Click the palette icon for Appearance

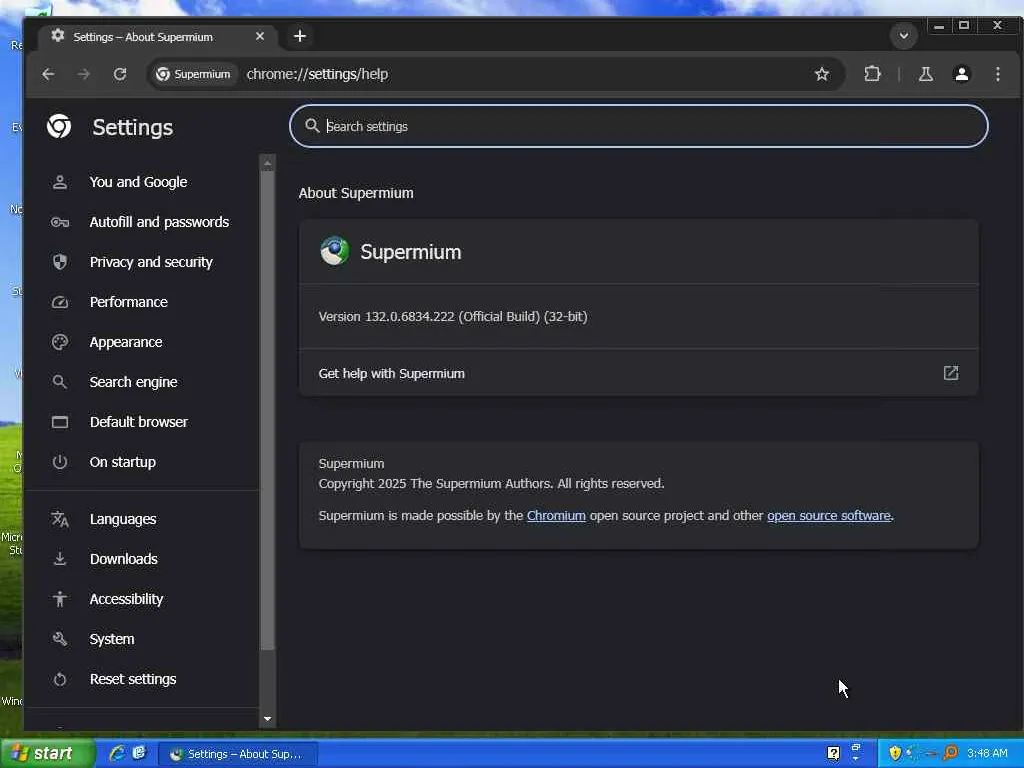(x=59, y=342)
